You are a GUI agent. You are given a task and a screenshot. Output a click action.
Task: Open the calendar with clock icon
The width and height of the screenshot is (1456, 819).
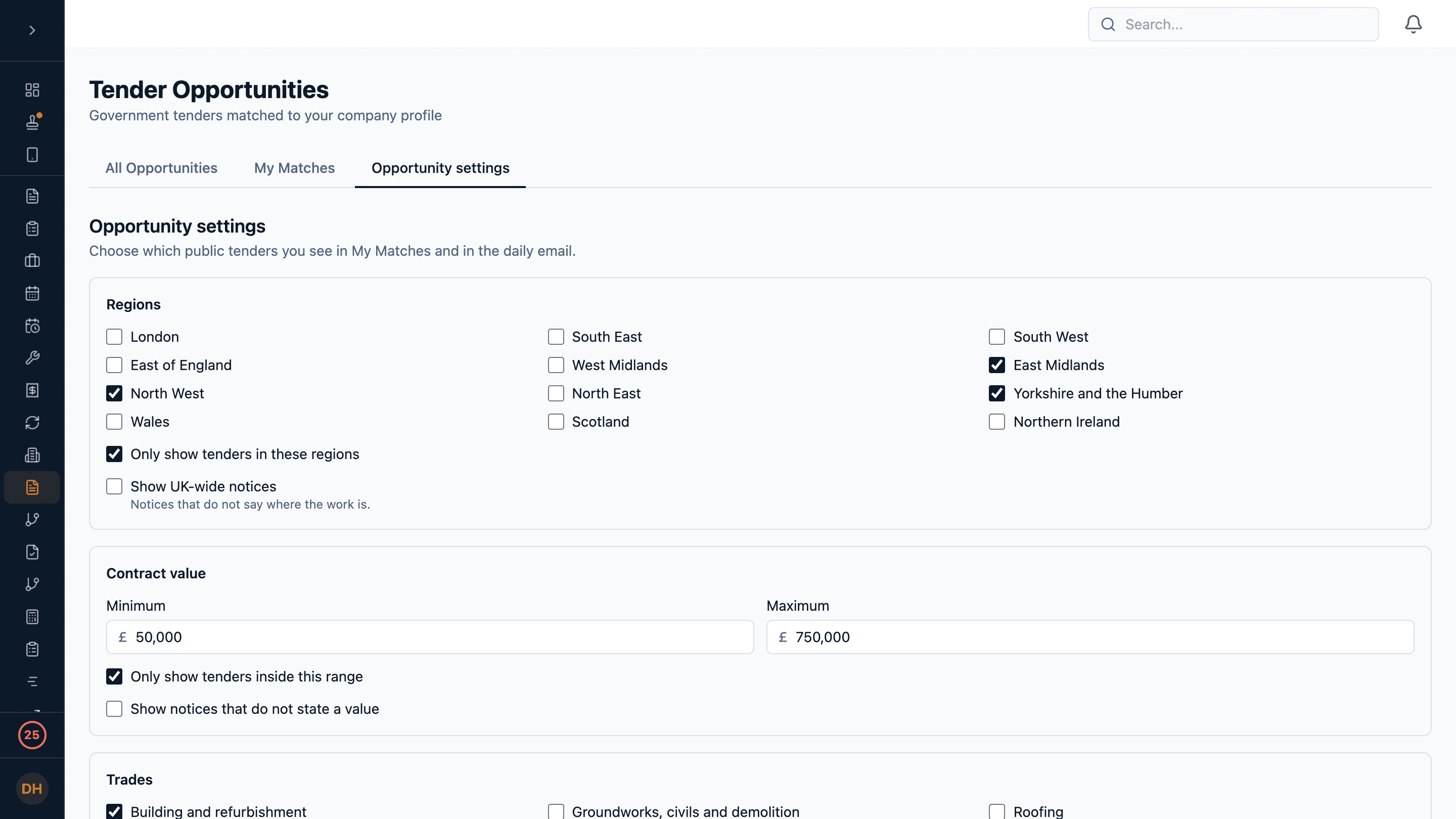click(32, 326)
